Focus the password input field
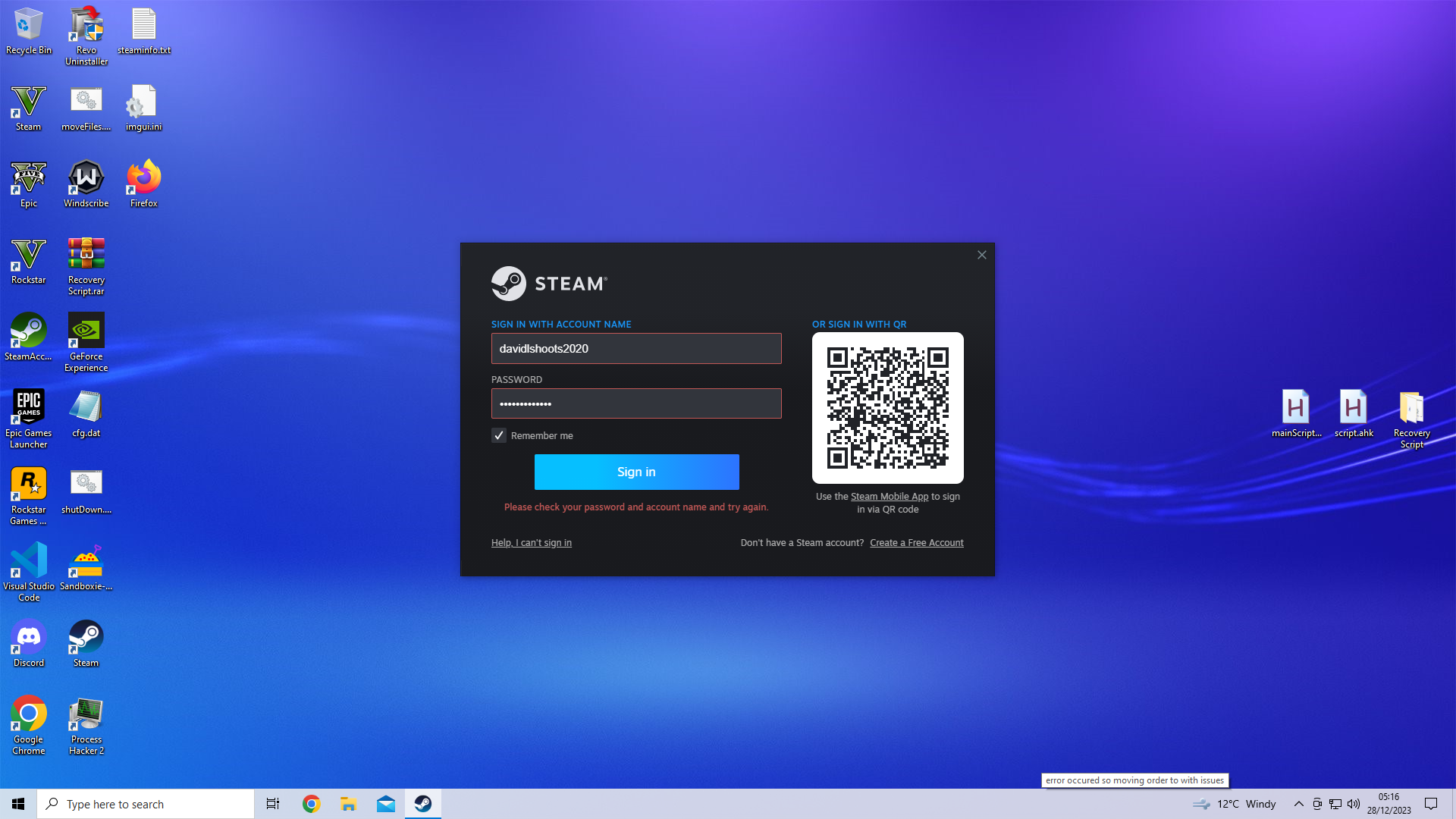Image resolution: width=1456 pixels, height=819 pixels. (x=636, y=403)
